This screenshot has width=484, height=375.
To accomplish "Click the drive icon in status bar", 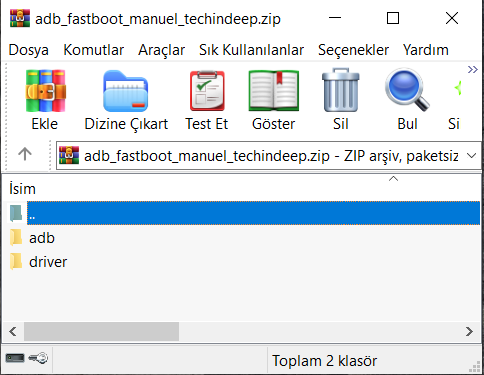I will tap(15, 358).
